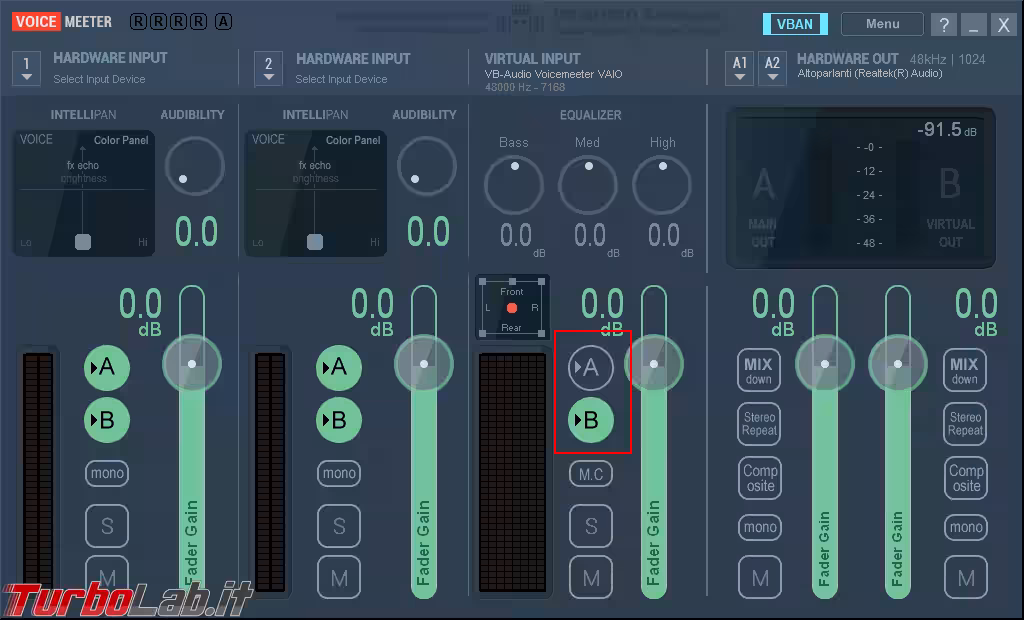
Task: Click the Intellipan Color Panel of Hardware Input 2
Action: (x=315, y=193)
